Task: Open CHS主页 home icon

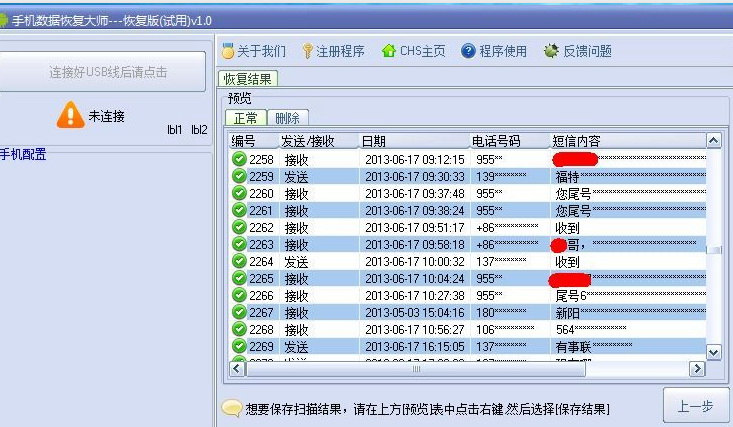Action: (388, 51)
